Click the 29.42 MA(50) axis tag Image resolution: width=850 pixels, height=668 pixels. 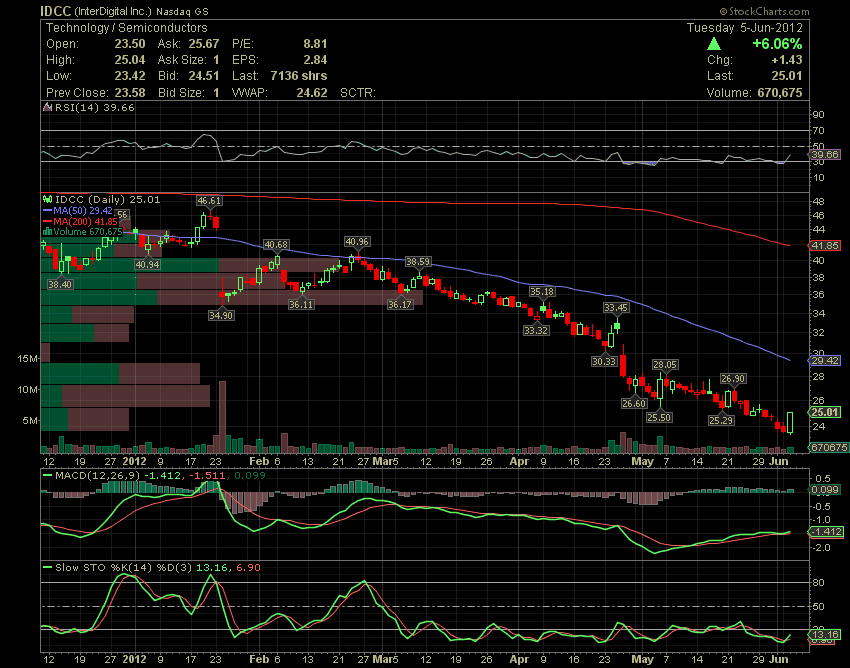825,361
